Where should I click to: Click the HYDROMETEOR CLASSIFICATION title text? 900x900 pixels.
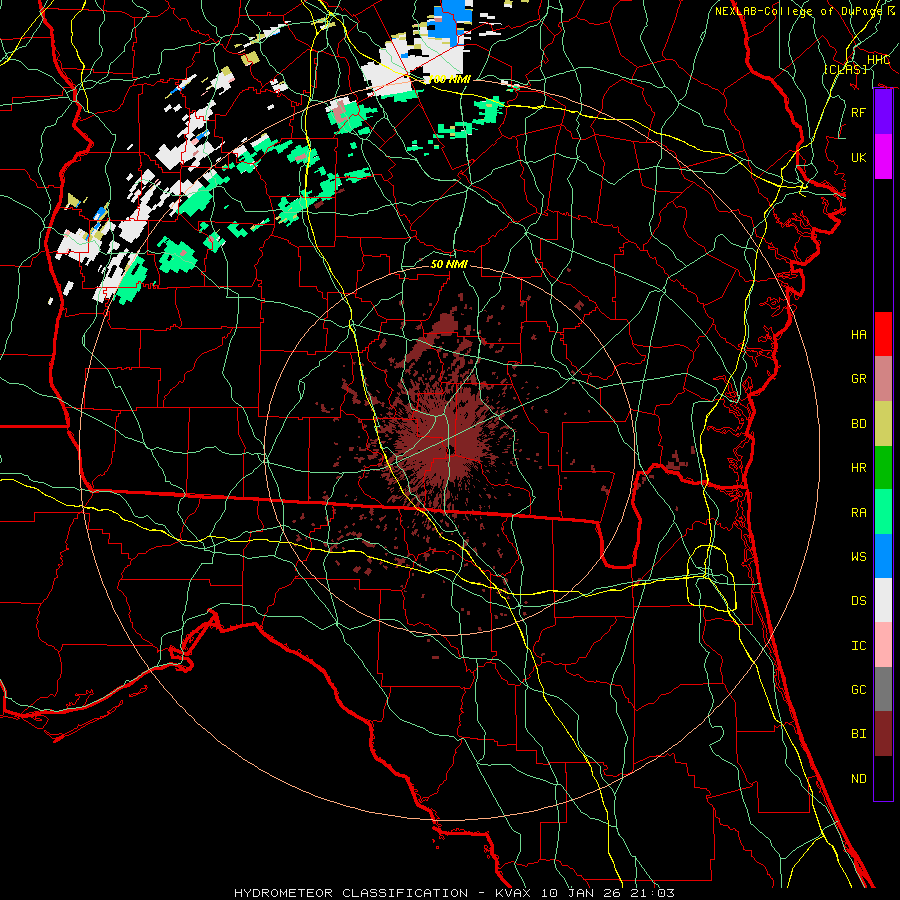tap(351, 893)
